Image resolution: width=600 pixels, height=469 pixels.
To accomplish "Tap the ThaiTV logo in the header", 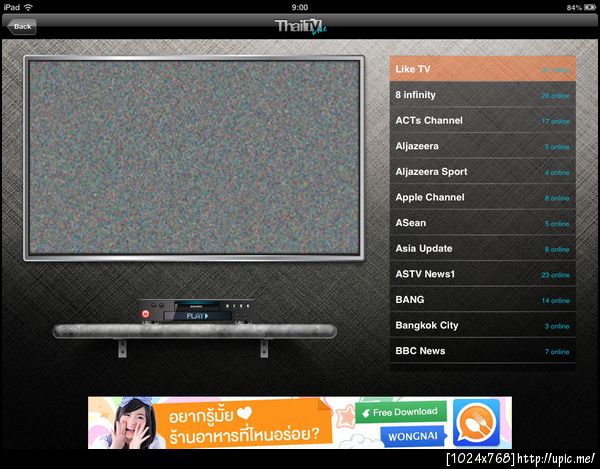I will (x=300, y=27).
